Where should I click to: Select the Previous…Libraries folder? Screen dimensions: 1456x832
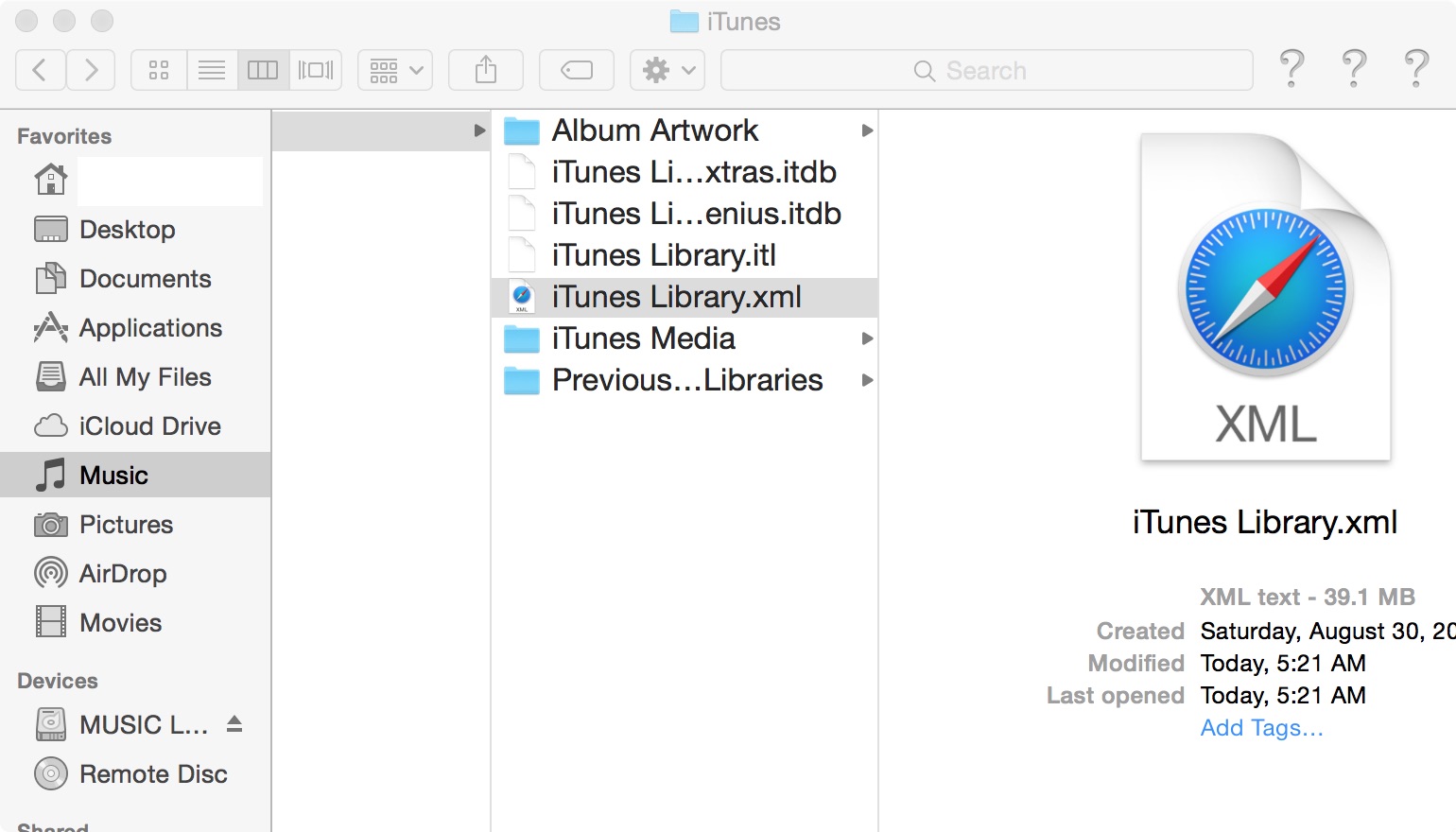(x=685, y=380)
